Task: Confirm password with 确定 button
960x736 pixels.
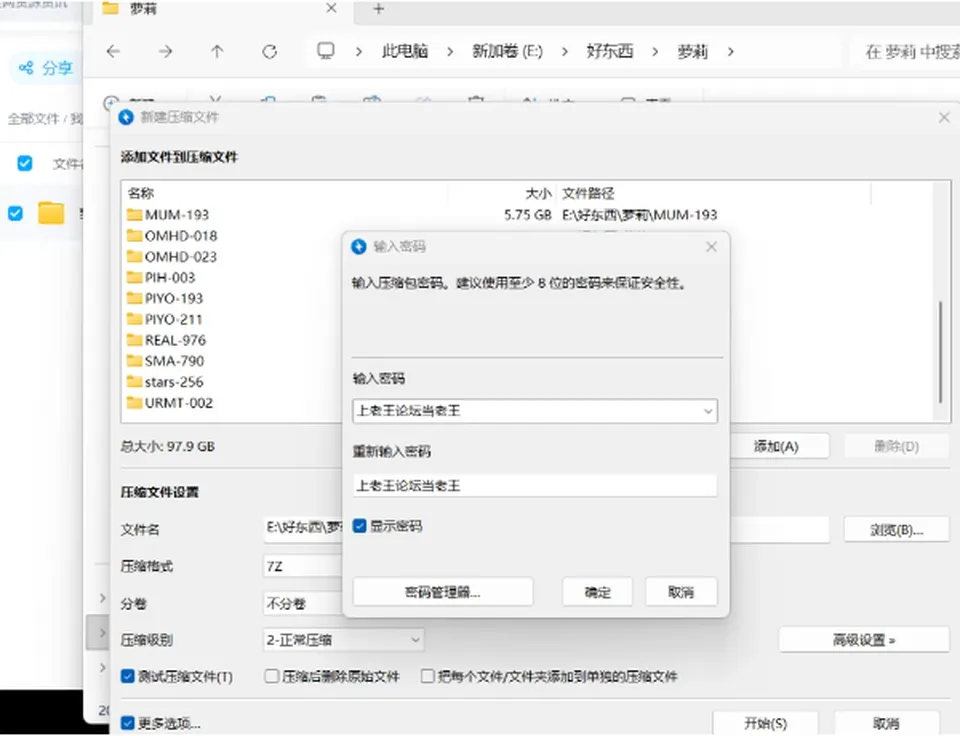Action: (597, 592)
